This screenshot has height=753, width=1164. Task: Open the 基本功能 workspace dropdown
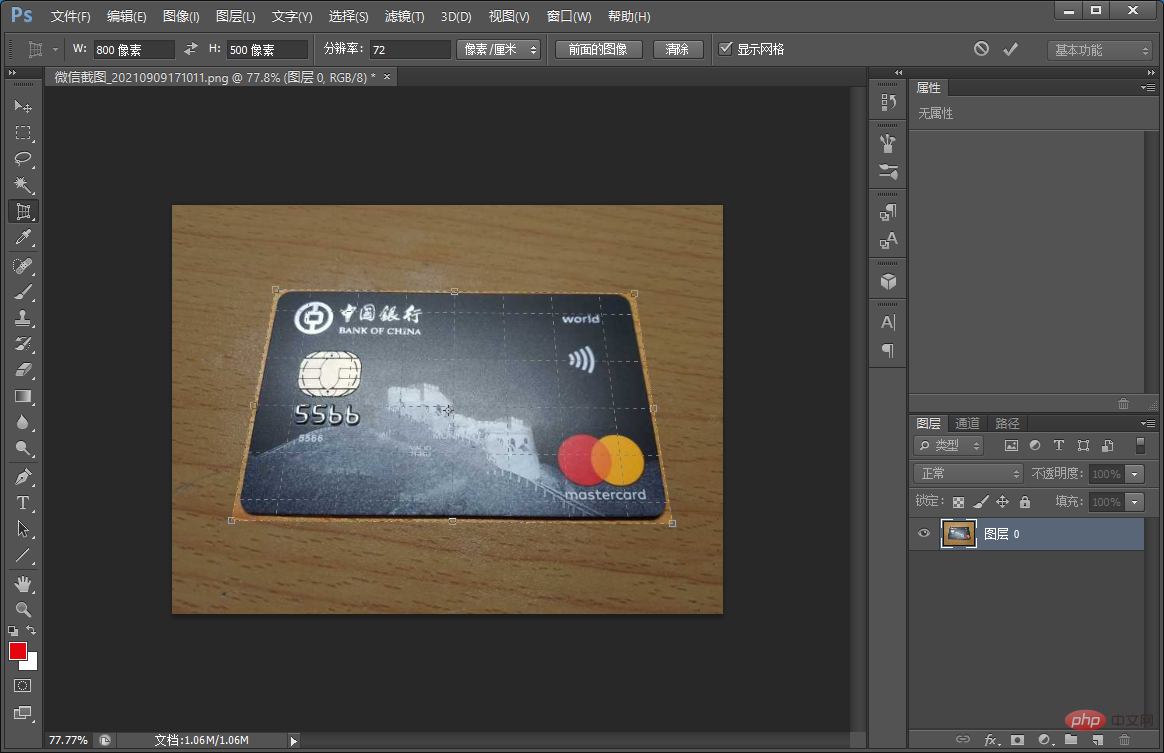click(x=1099, y=50)
